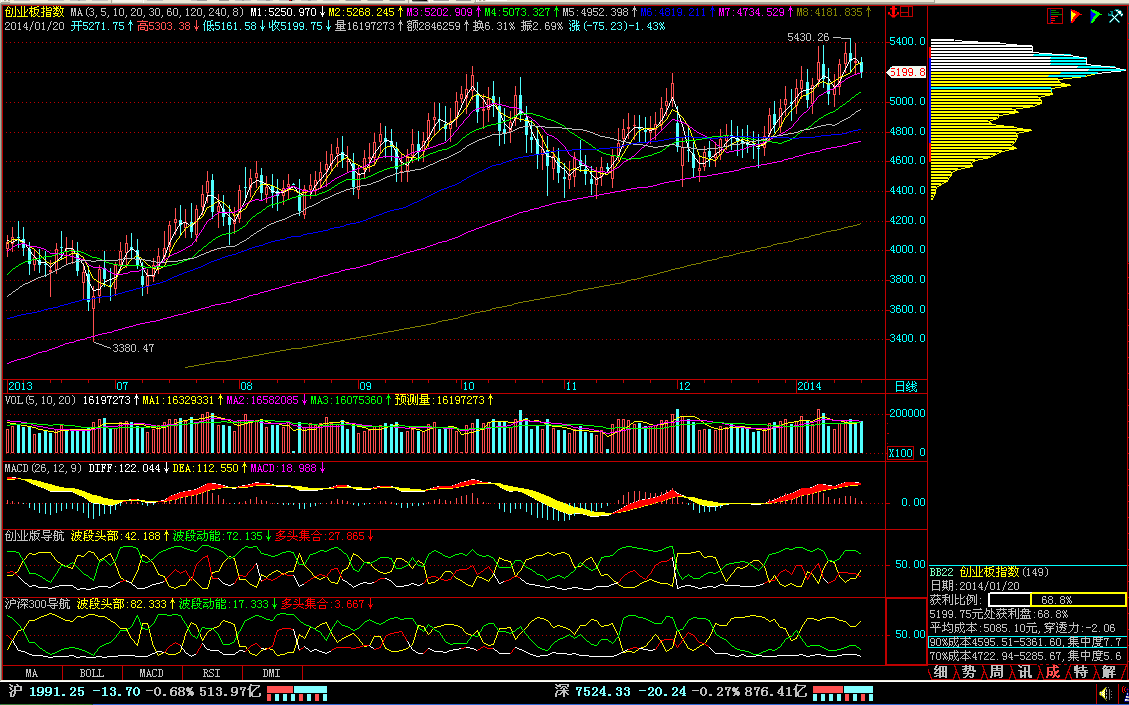
Task: Click the 3380.47 low price annotation
Action: (x=133, y=348)
